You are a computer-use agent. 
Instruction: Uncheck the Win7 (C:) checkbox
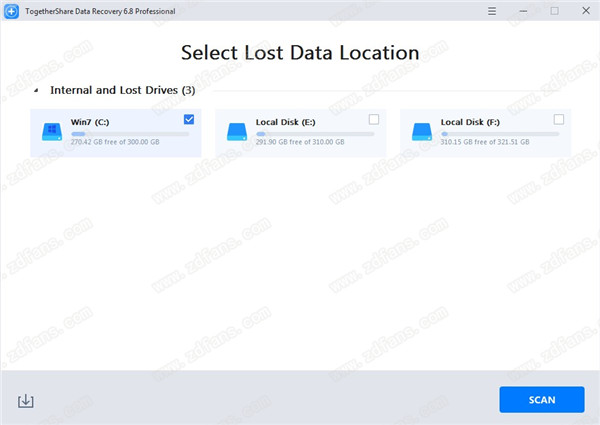click(189, 119)
